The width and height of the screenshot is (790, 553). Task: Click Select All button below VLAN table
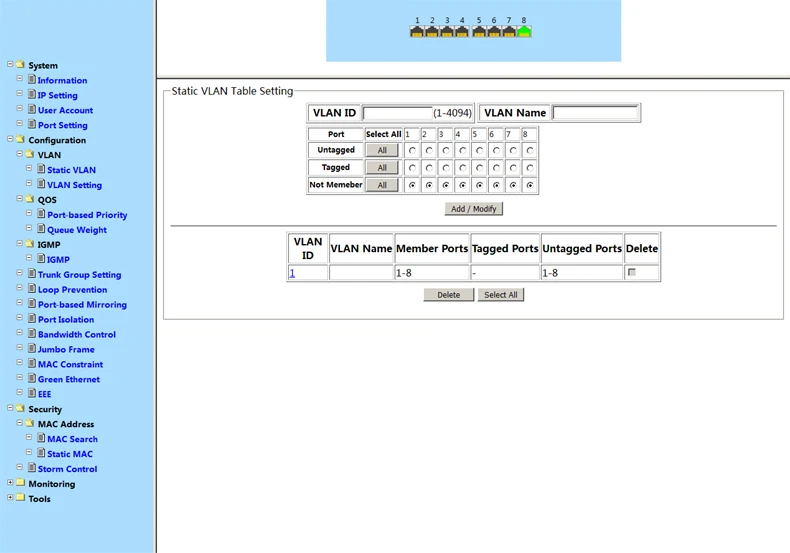501,295
